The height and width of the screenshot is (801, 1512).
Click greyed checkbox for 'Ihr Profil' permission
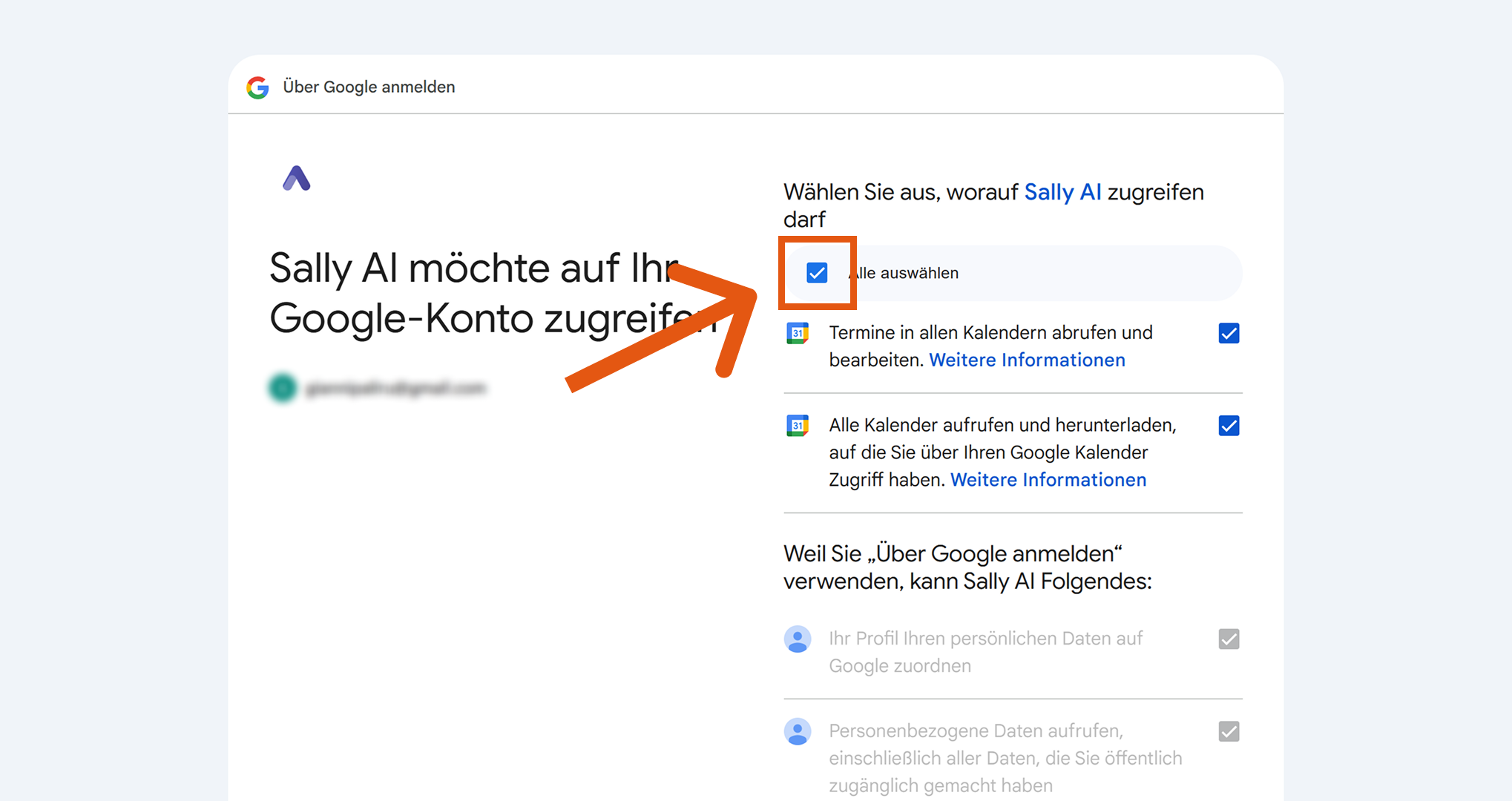(x=1229, y=639)
